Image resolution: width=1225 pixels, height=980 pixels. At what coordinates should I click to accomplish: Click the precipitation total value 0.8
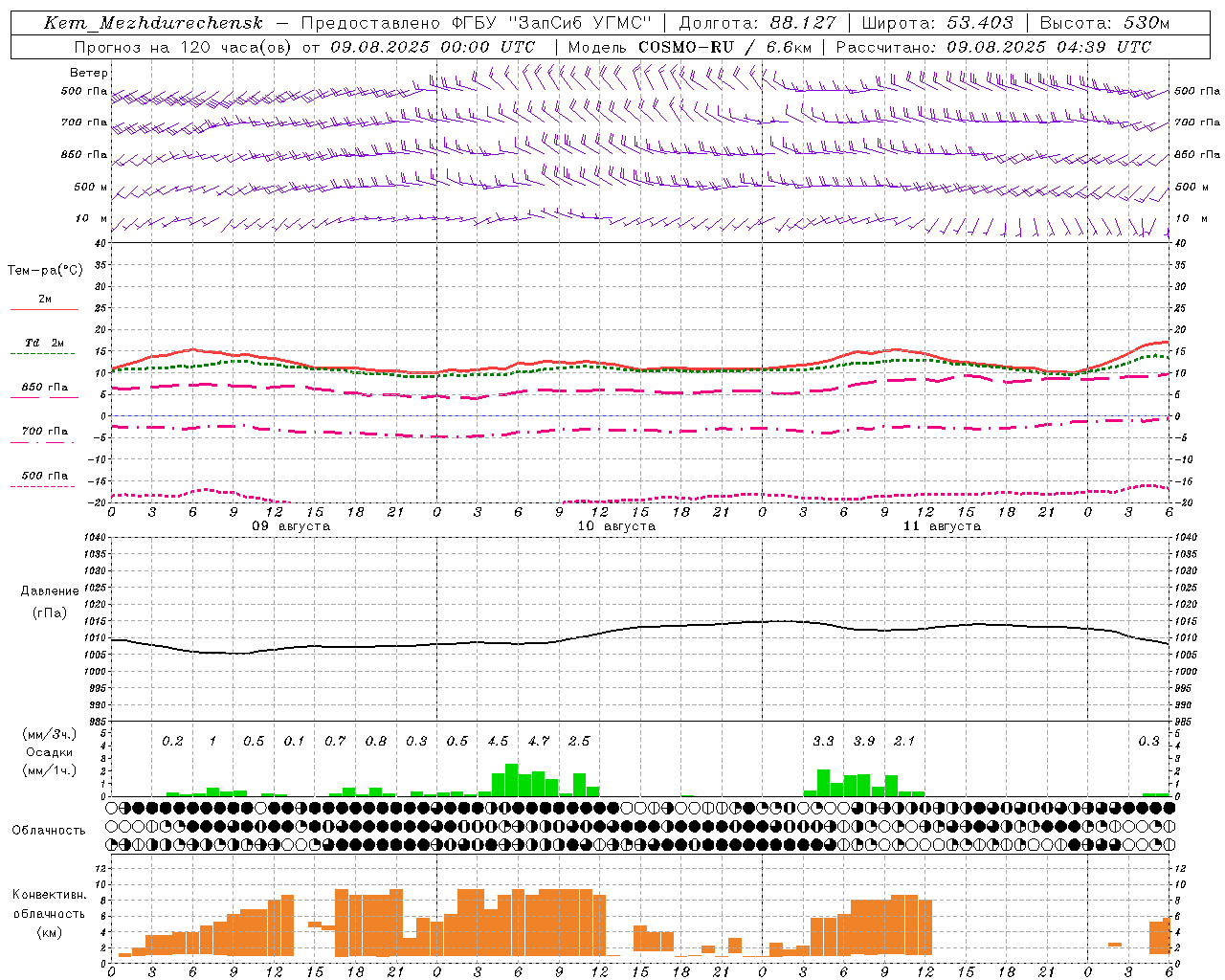(x=376, y=742)
